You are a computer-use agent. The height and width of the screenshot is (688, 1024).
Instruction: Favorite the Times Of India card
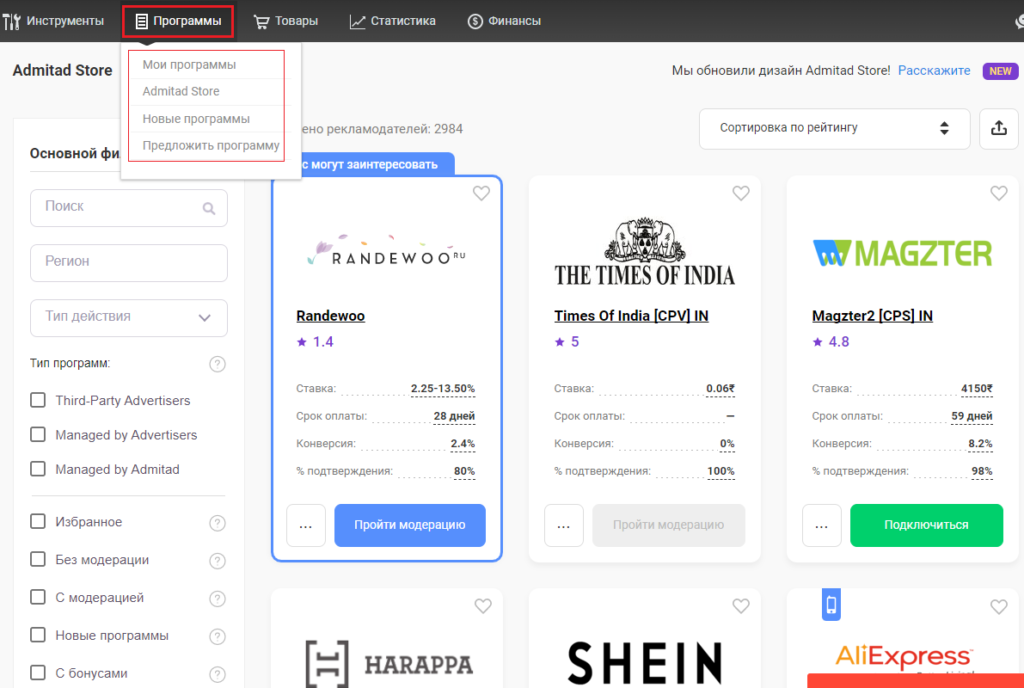coord(741,193)
